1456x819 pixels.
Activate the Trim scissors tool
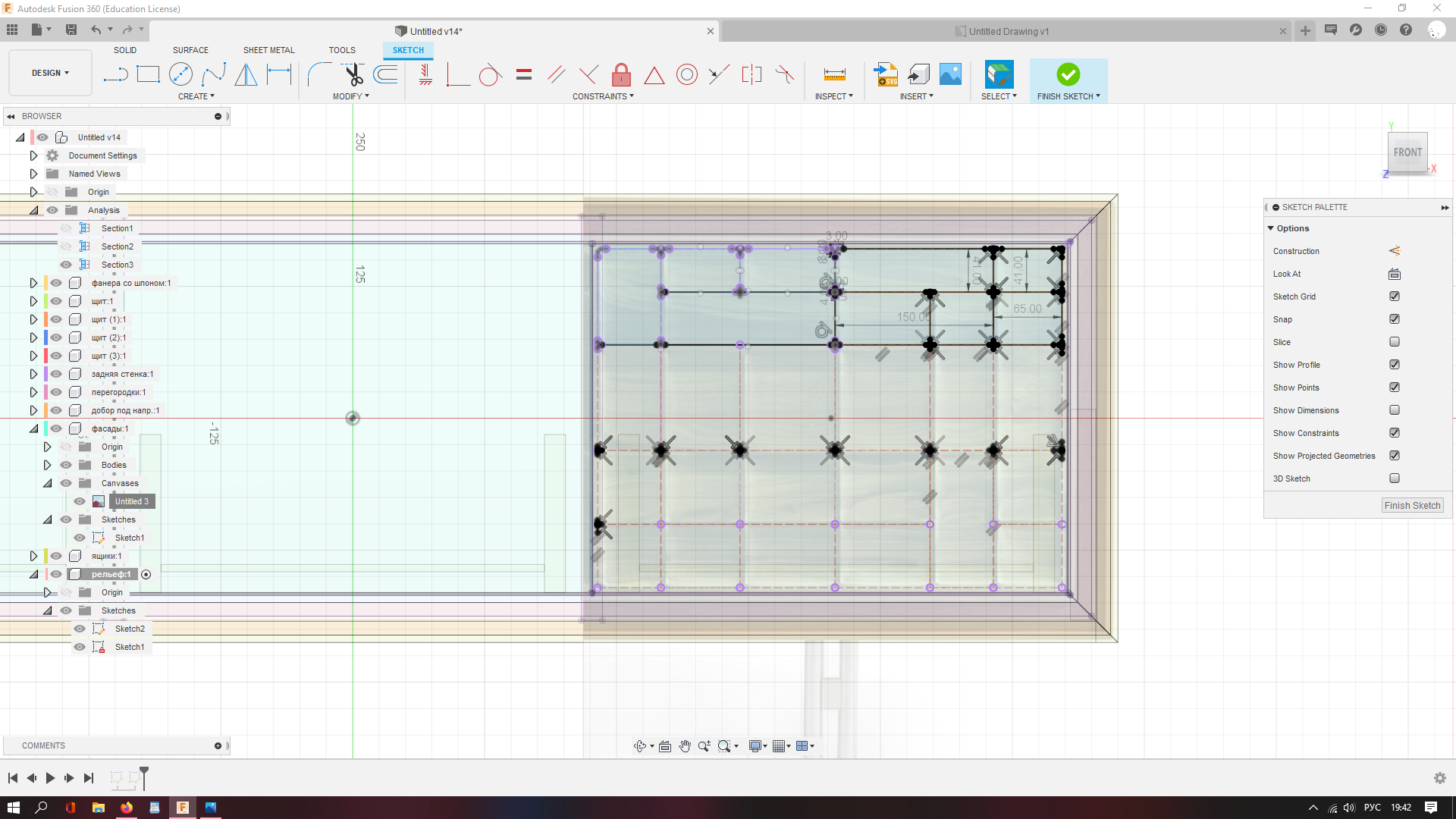(x=353, y=74)
